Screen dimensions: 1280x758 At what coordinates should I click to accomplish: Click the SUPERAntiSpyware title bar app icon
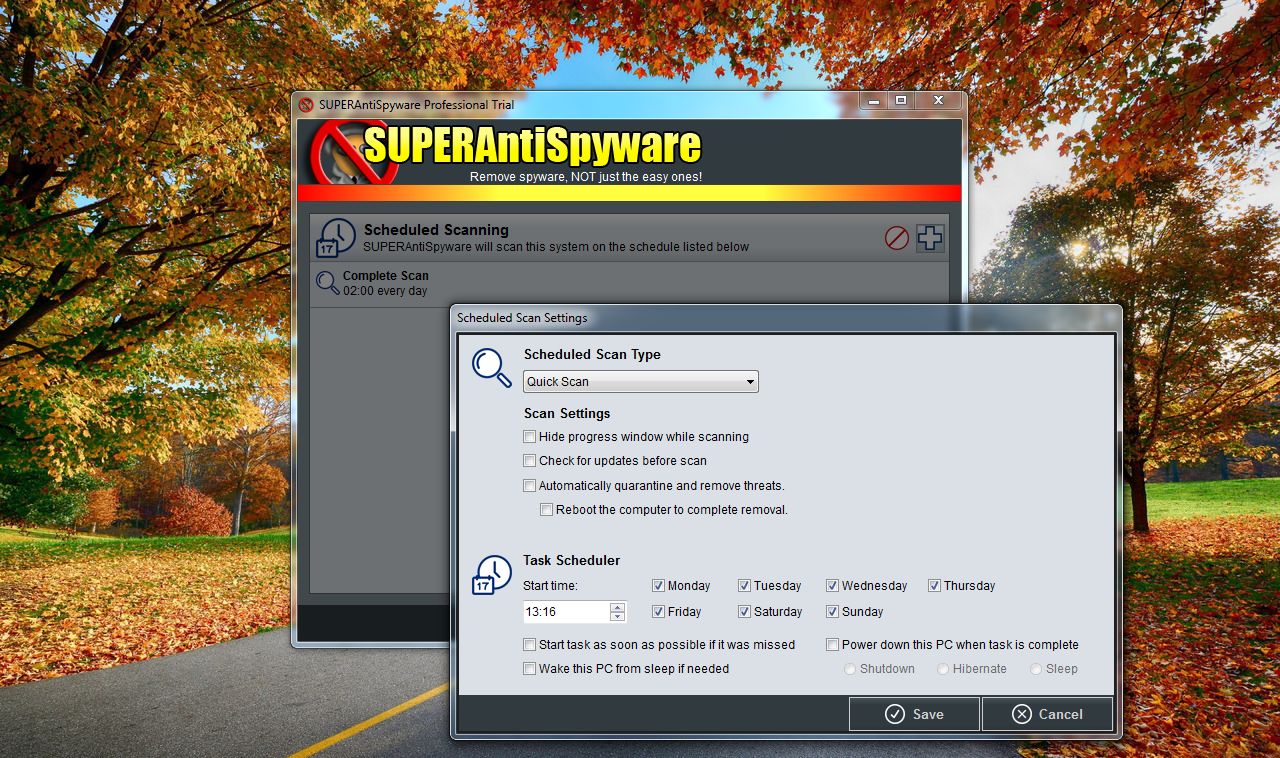tap(306, 104)
